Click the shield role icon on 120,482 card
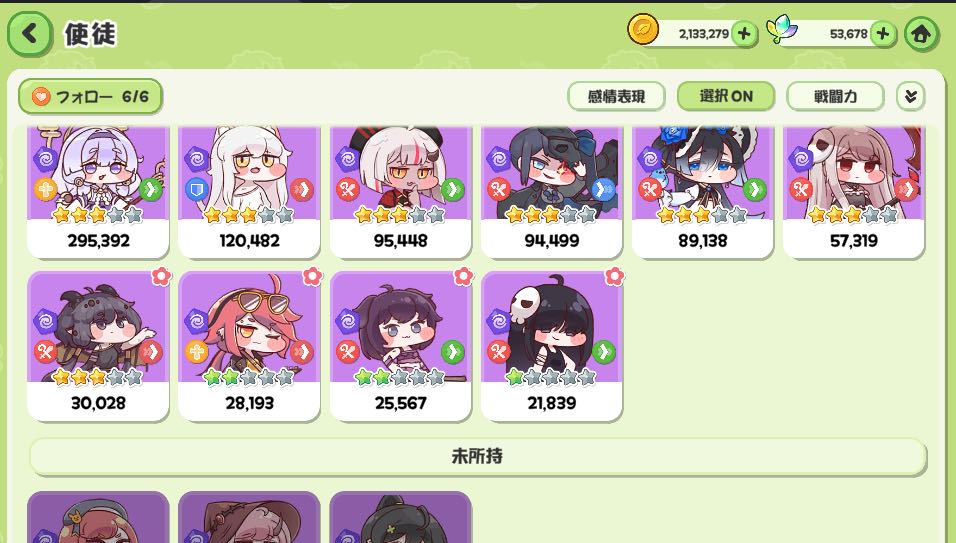Image resolution: width=956 pixels, height=543 pixels. (x=196, y=190)
